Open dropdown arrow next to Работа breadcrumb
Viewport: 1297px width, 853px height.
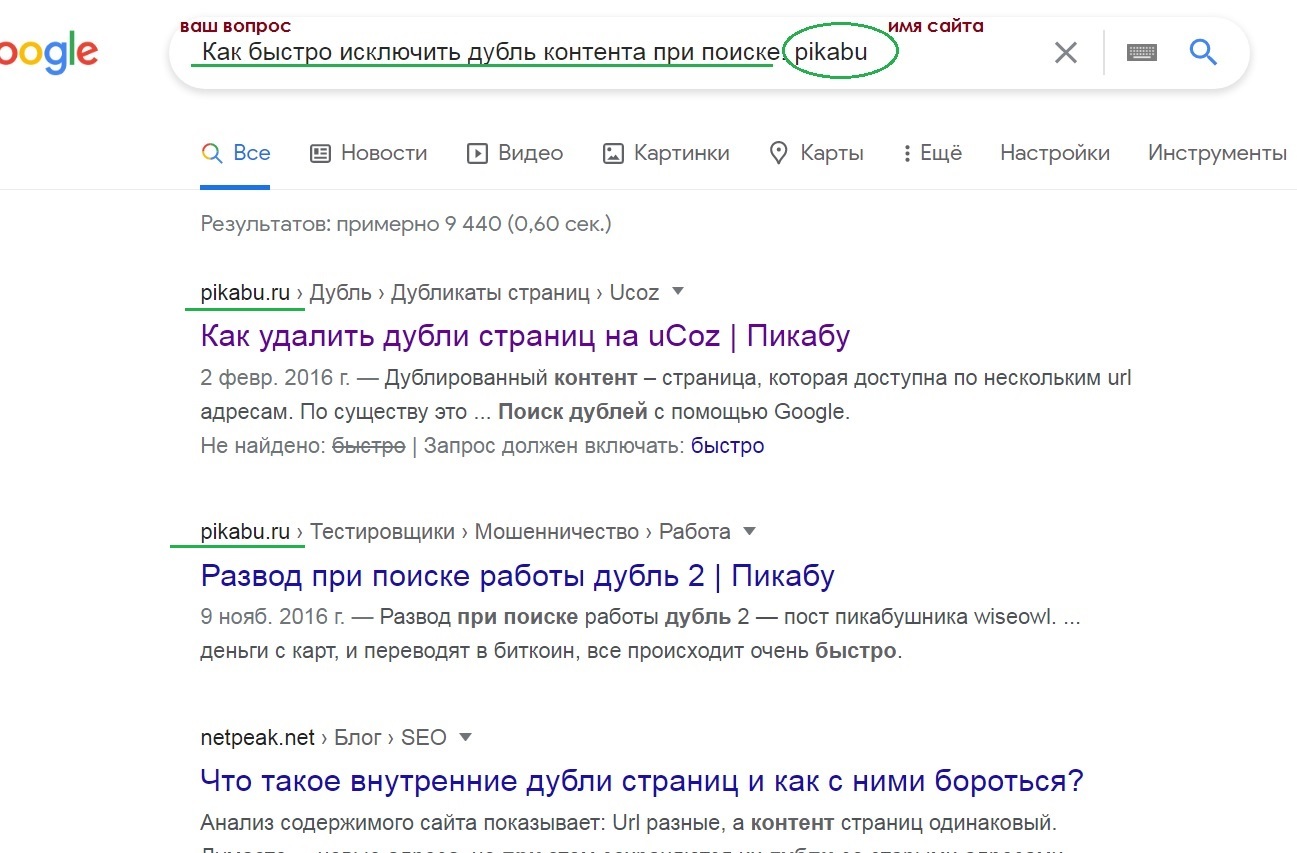tap(750, 531)
